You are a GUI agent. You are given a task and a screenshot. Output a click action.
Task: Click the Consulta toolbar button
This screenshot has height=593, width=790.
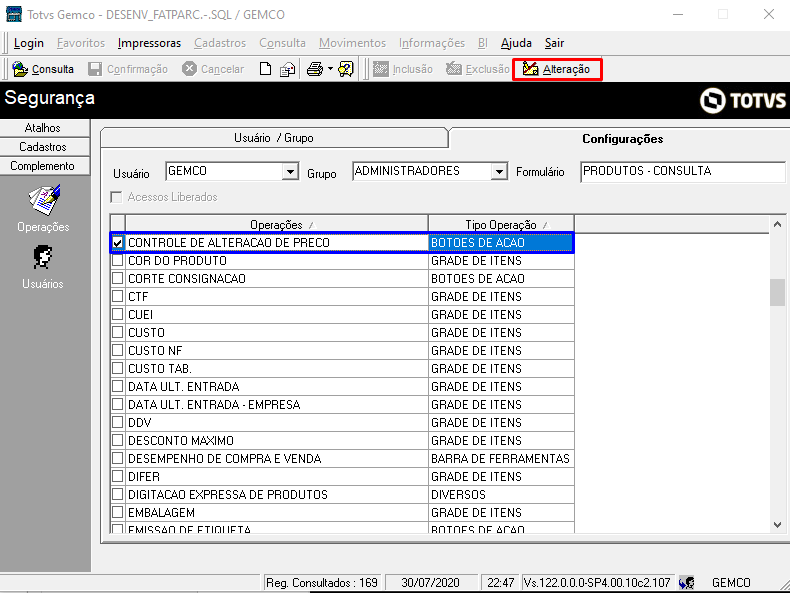[43, 69]
